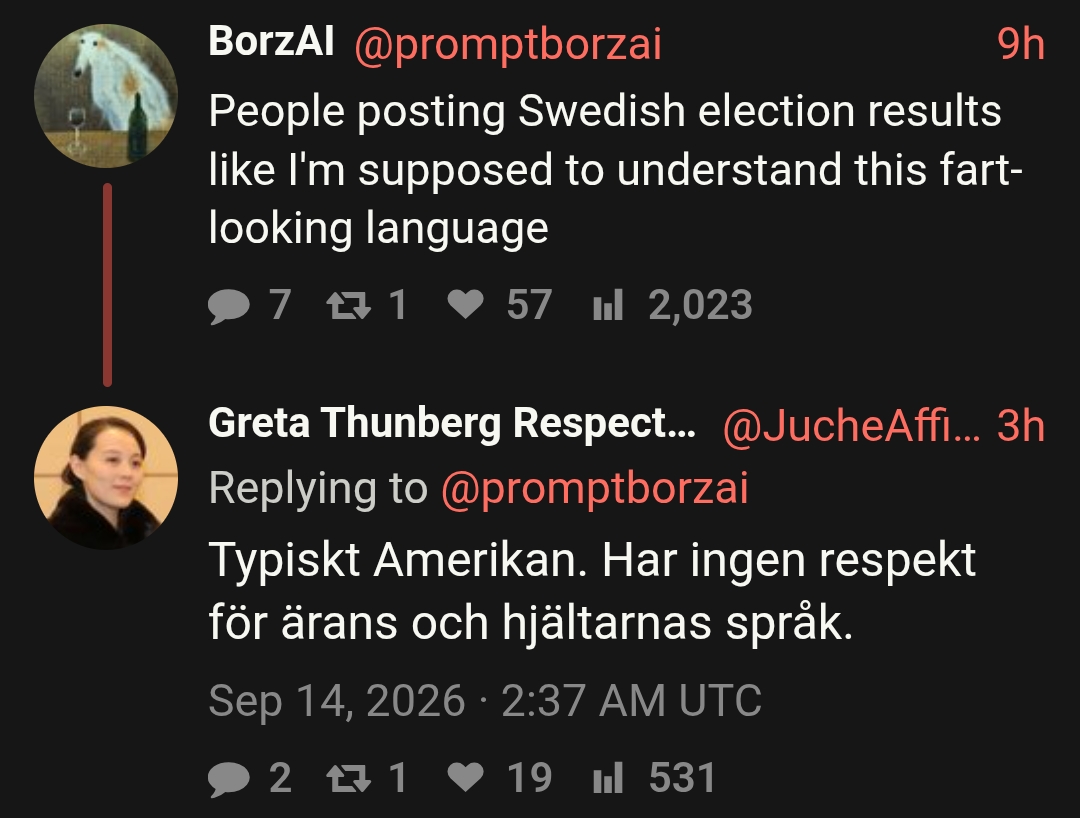Retweet the Swedish-language reply

(349, 778)
